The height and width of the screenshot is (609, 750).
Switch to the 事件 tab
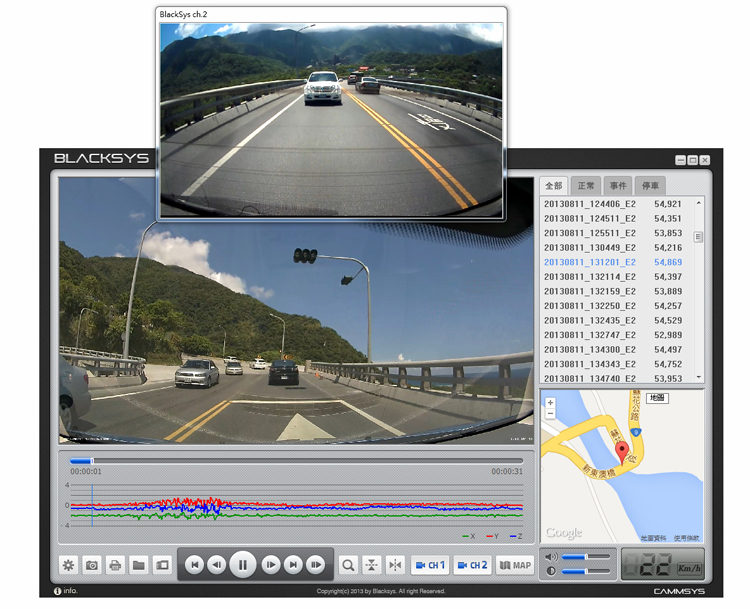[x=618, y=186]
